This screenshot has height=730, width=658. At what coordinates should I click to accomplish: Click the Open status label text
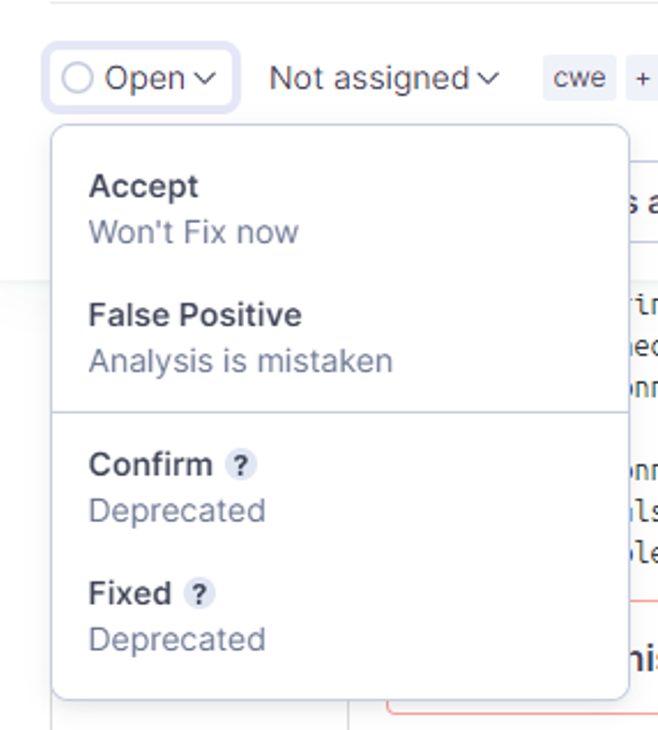coord(145,78)
